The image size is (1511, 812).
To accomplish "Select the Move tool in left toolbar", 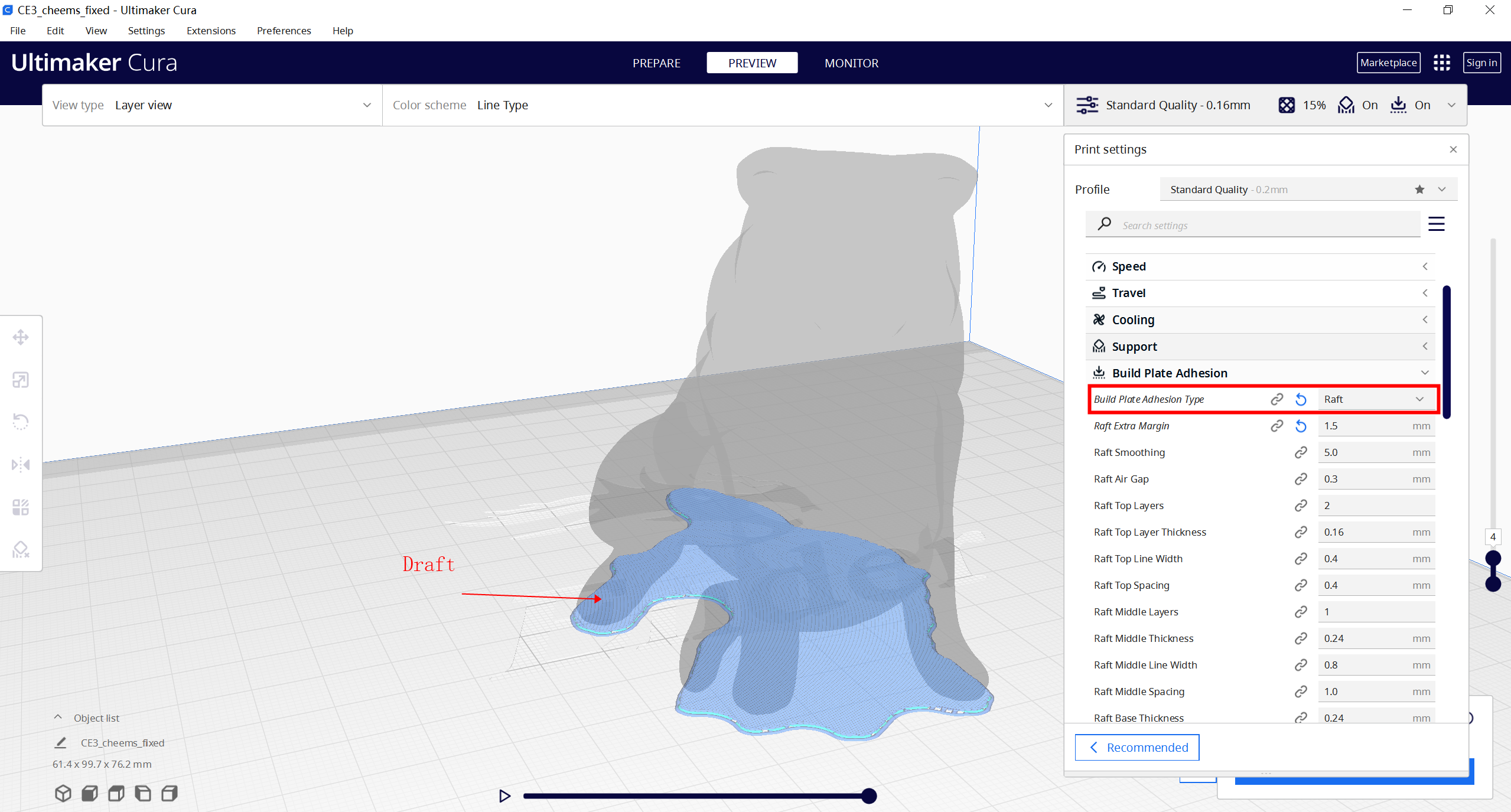I will click(21, 337).
